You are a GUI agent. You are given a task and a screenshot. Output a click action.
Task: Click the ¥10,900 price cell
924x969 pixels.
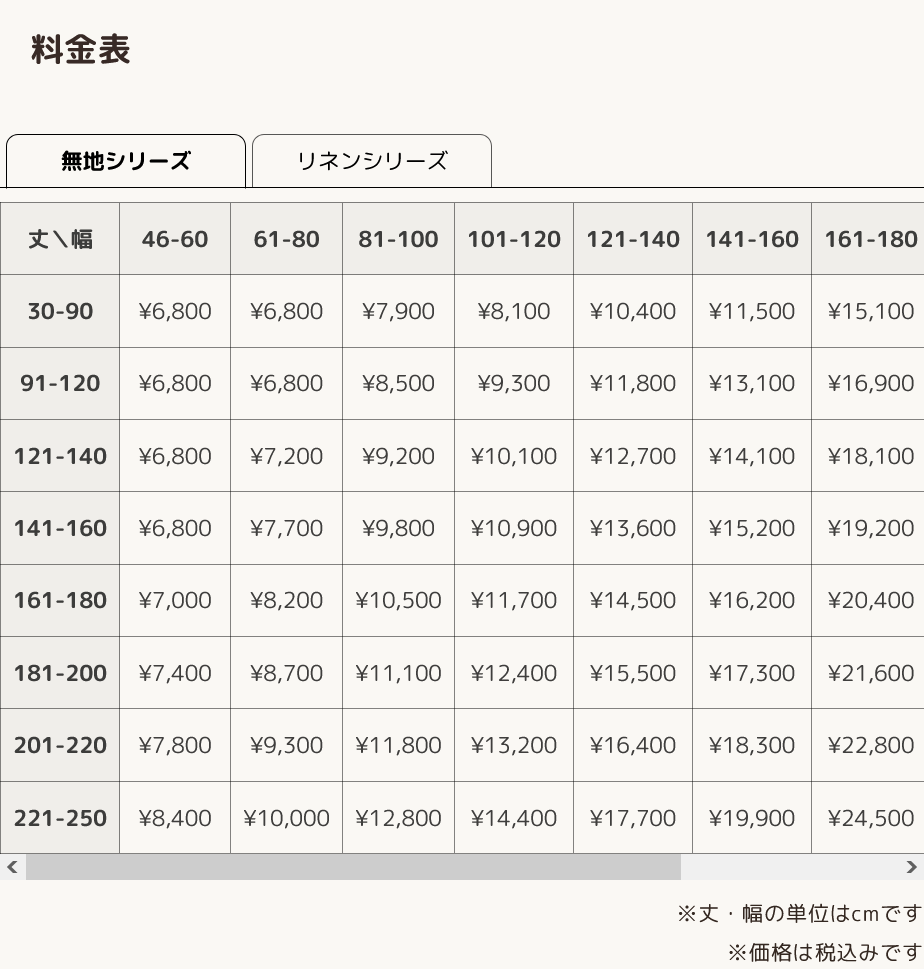point(514,528)
